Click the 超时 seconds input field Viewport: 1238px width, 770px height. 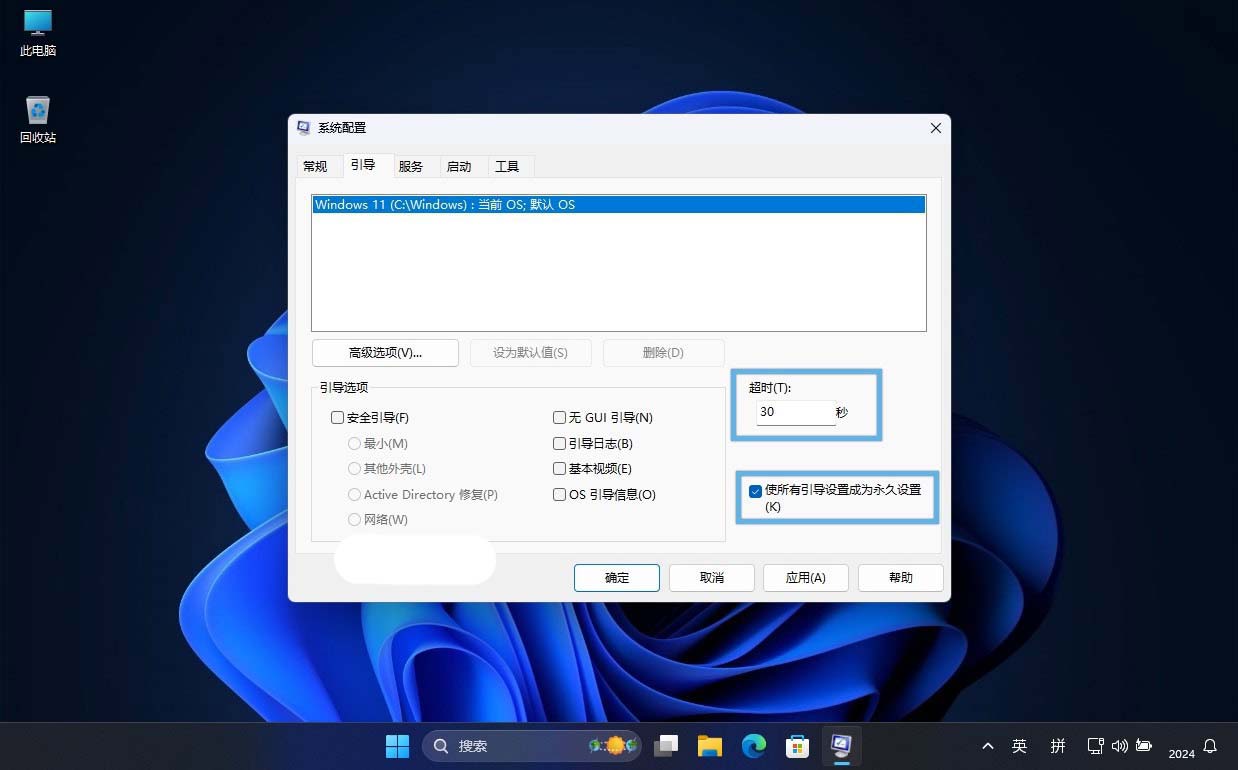pyautogui.click(x=795, y=412)
